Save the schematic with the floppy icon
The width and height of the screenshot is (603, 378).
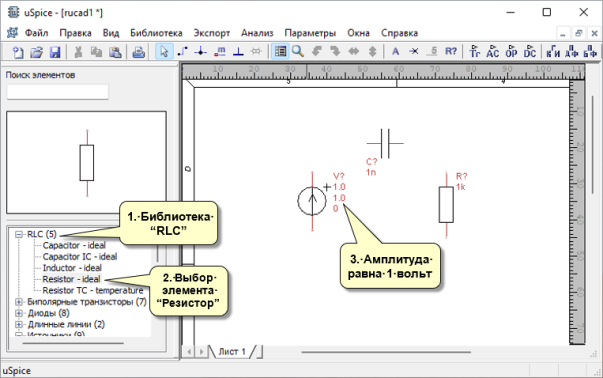click(55, 52)
